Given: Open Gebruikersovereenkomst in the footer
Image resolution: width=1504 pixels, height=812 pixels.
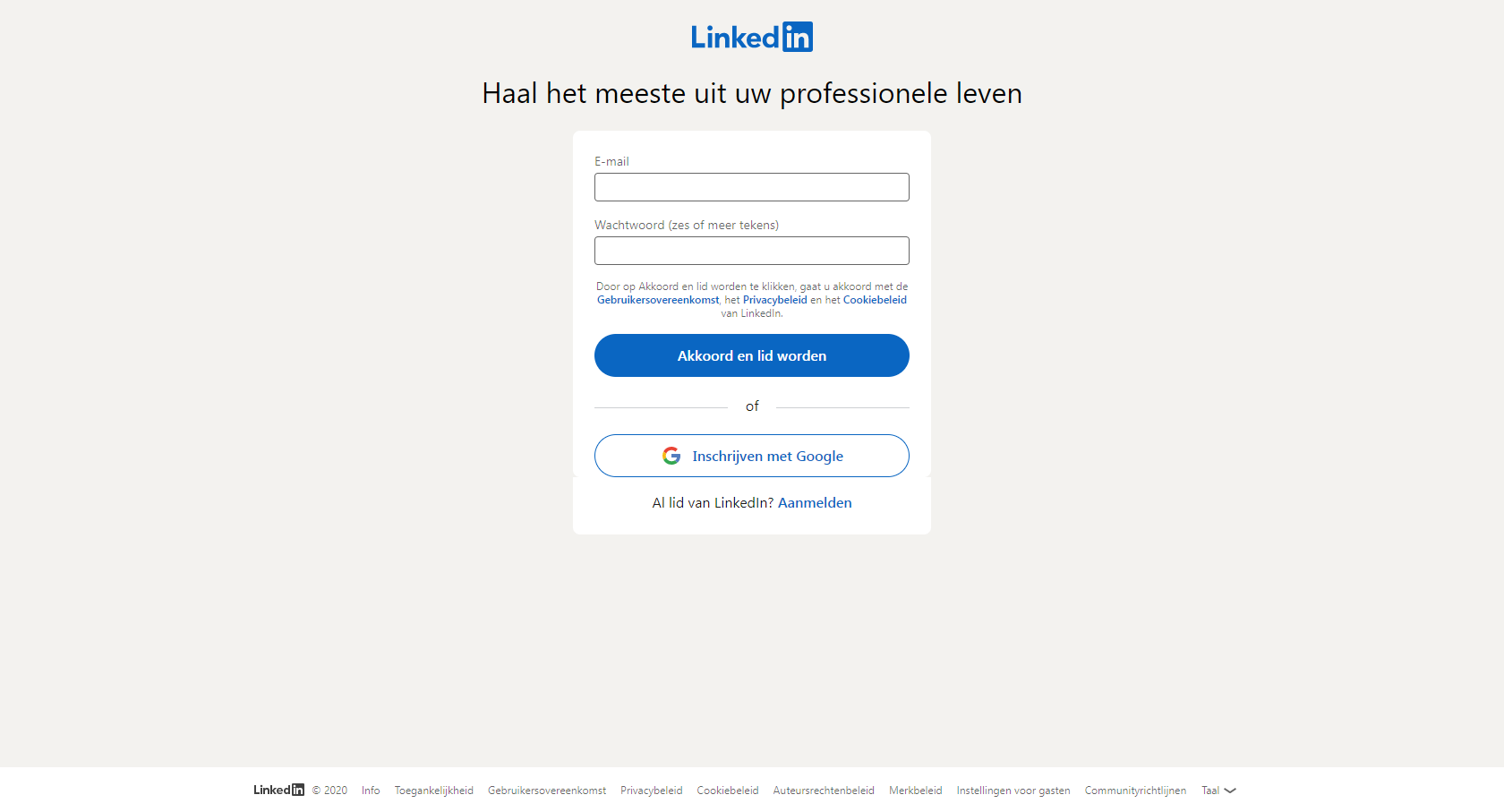Looking at the screenshot, I should 547,791.
